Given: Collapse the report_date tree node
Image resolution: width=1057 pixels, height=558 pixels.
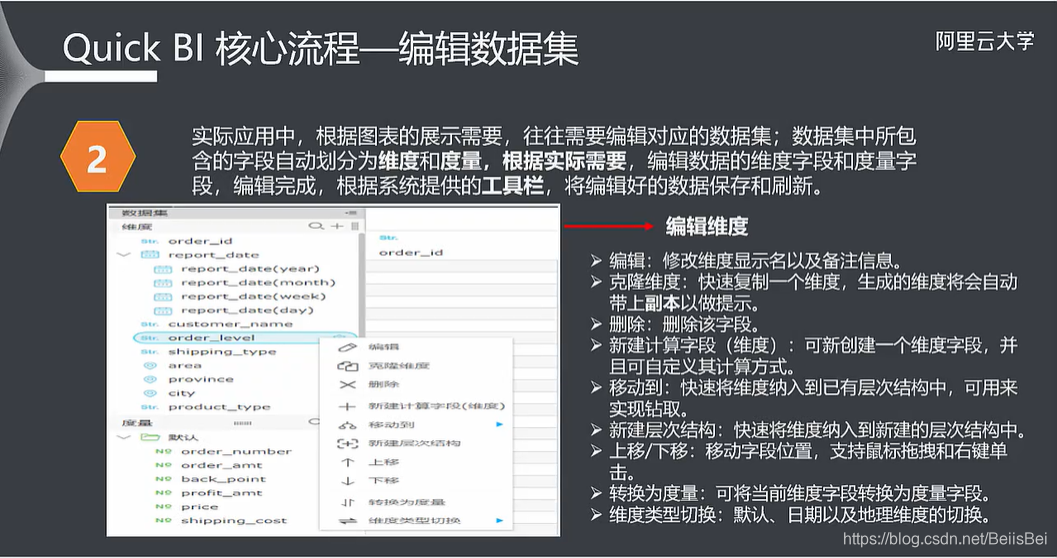Looking at the screenshot, I should pyautogui.click(x=123, y=255).
